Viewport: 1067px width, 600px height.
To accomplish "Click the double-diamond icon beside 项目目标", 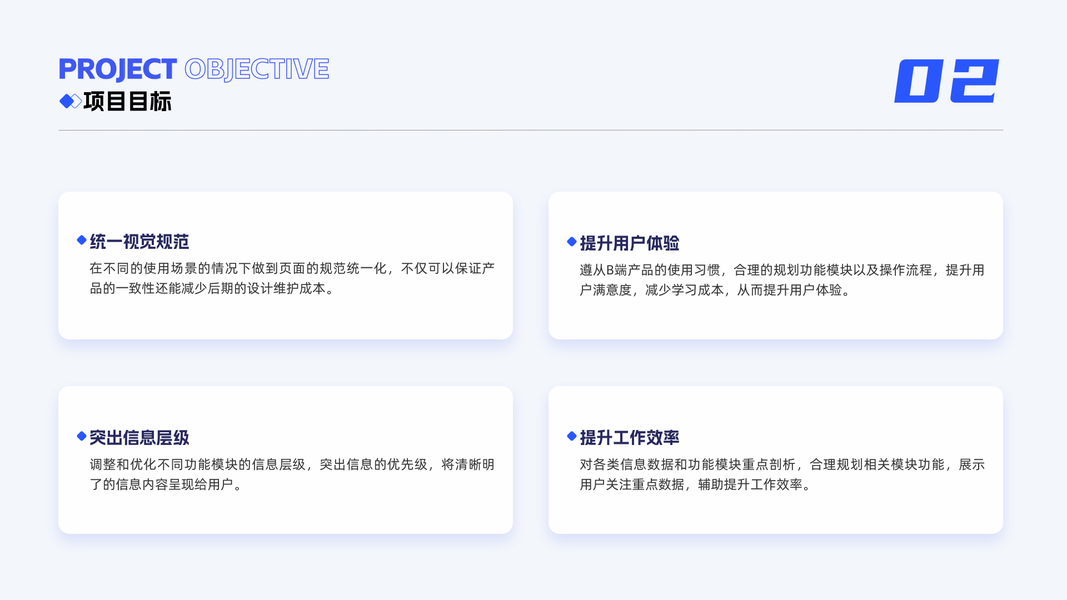I will (70, 101).
